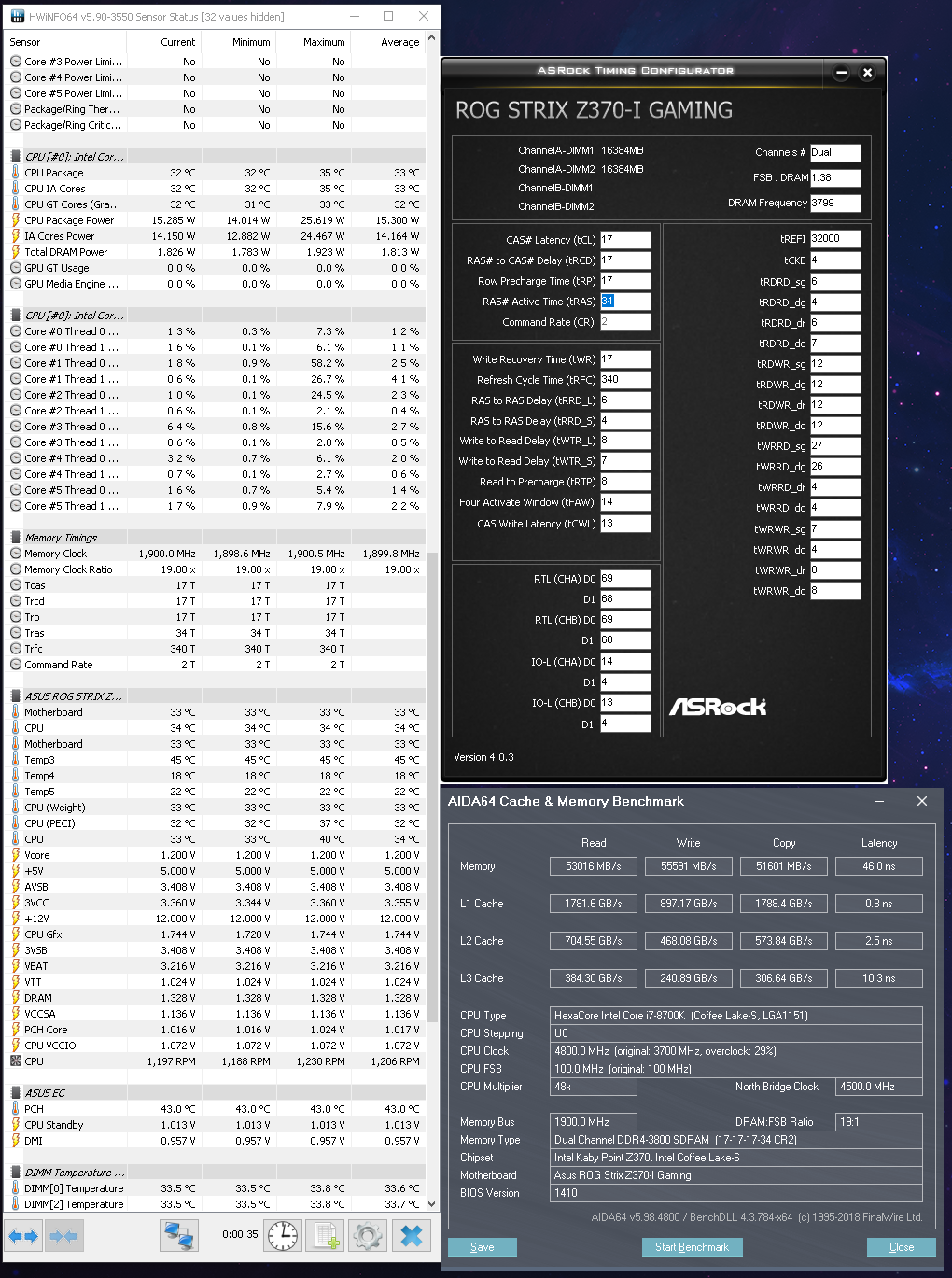The width and height of the screenshot is (952, 1278).
Task: Click Start Benchmark in AIDA64
Action: [x=692, y=1247]
